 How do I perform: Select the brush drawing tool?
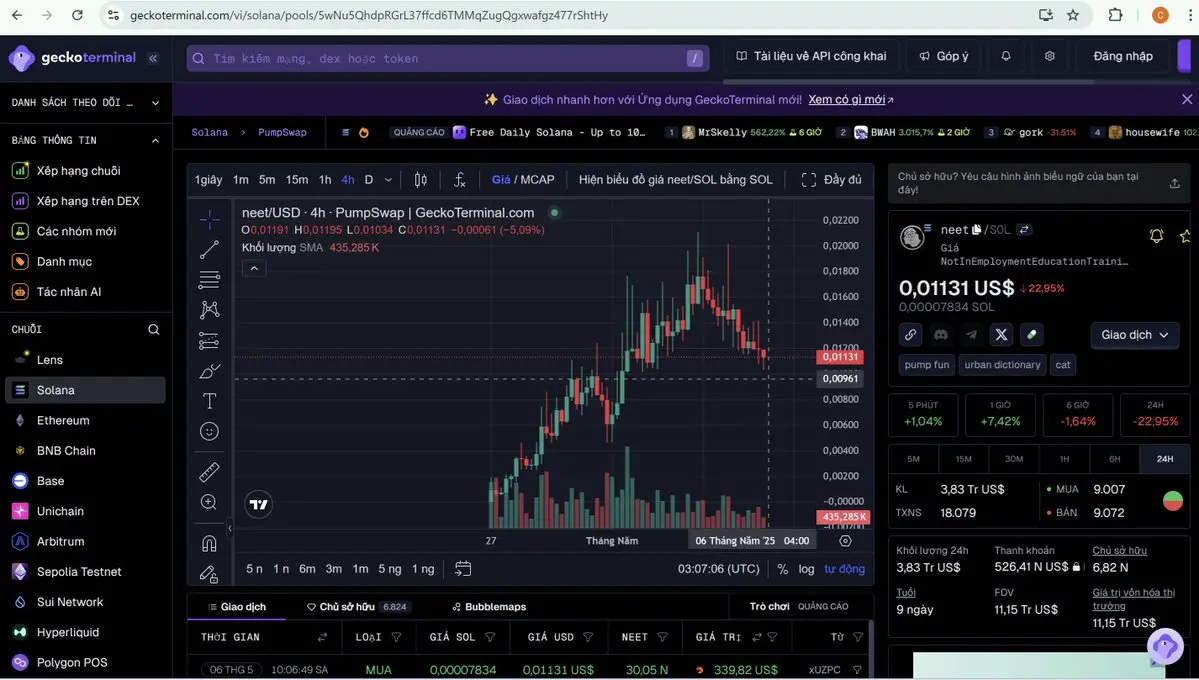[x=209, y=371]
